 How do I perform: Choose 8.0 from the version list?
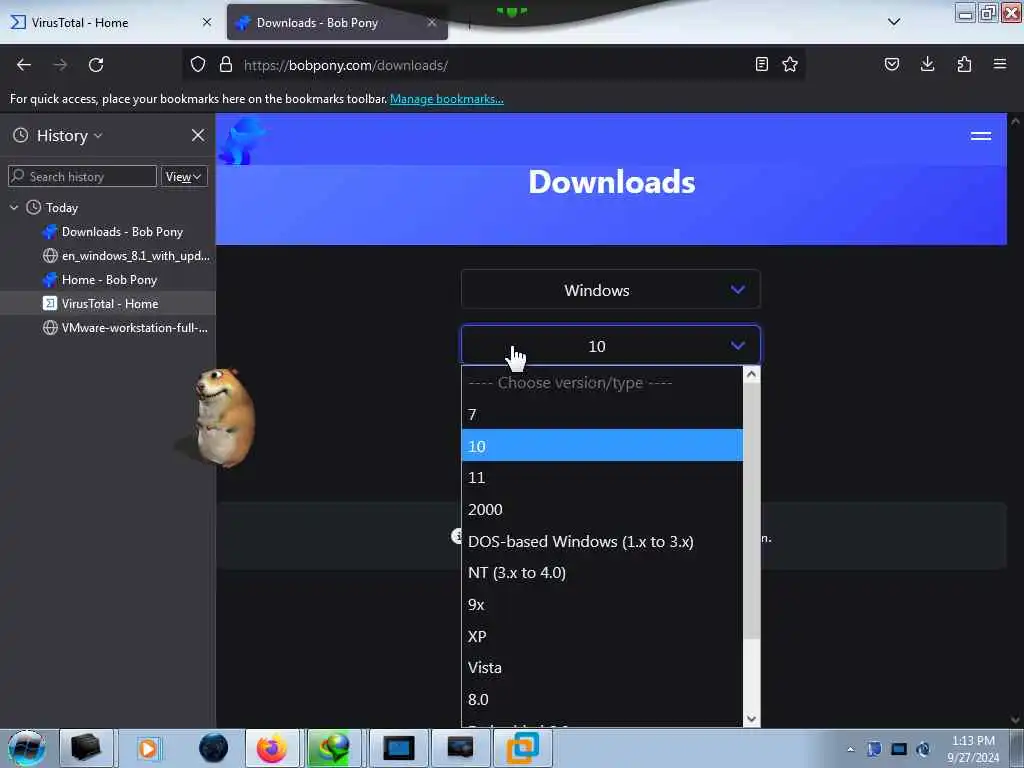point(602,699)
